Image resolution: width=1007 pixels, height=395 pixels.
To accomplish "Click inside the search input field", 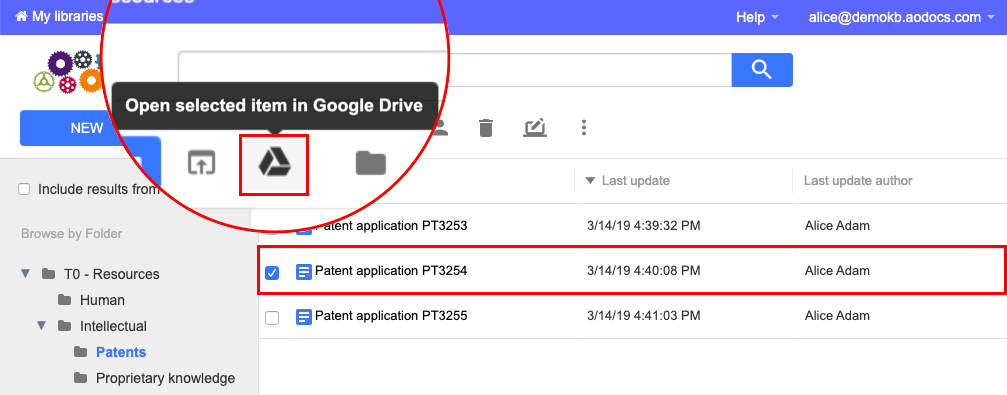I will pyautogui.click(x=455, y=70).
